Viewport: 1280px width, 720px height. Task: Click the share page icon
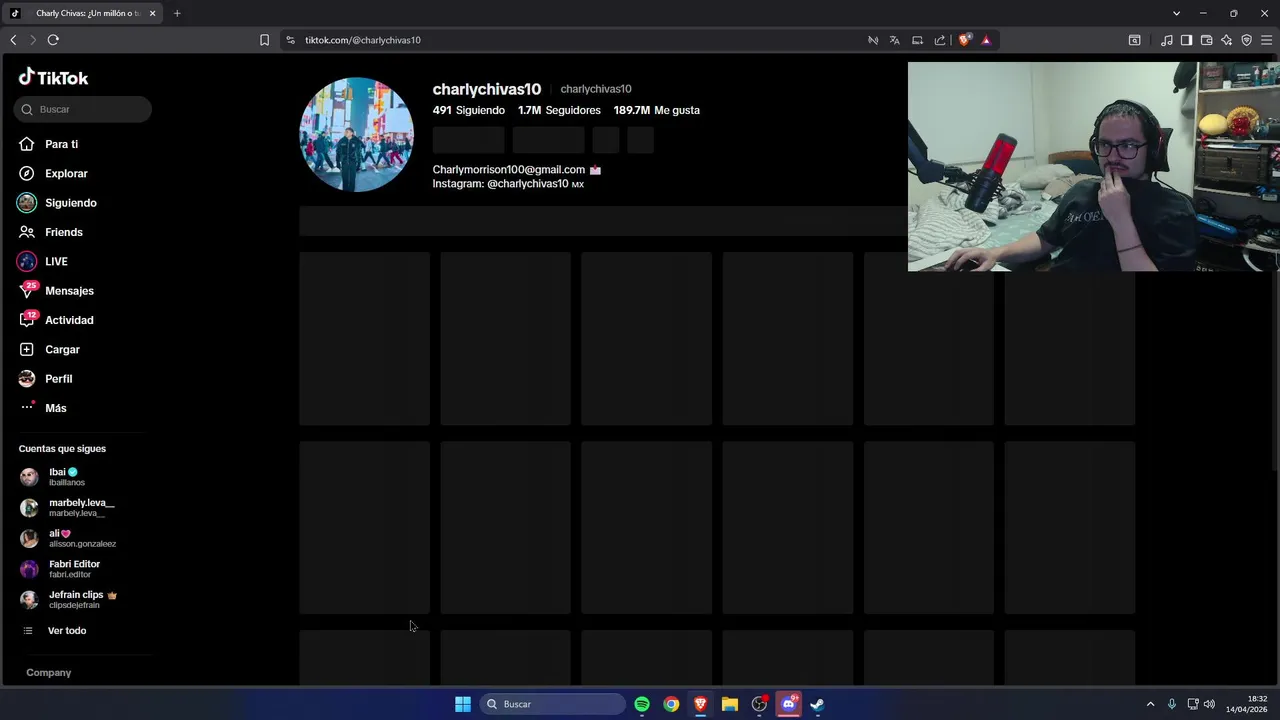[940, 40]
